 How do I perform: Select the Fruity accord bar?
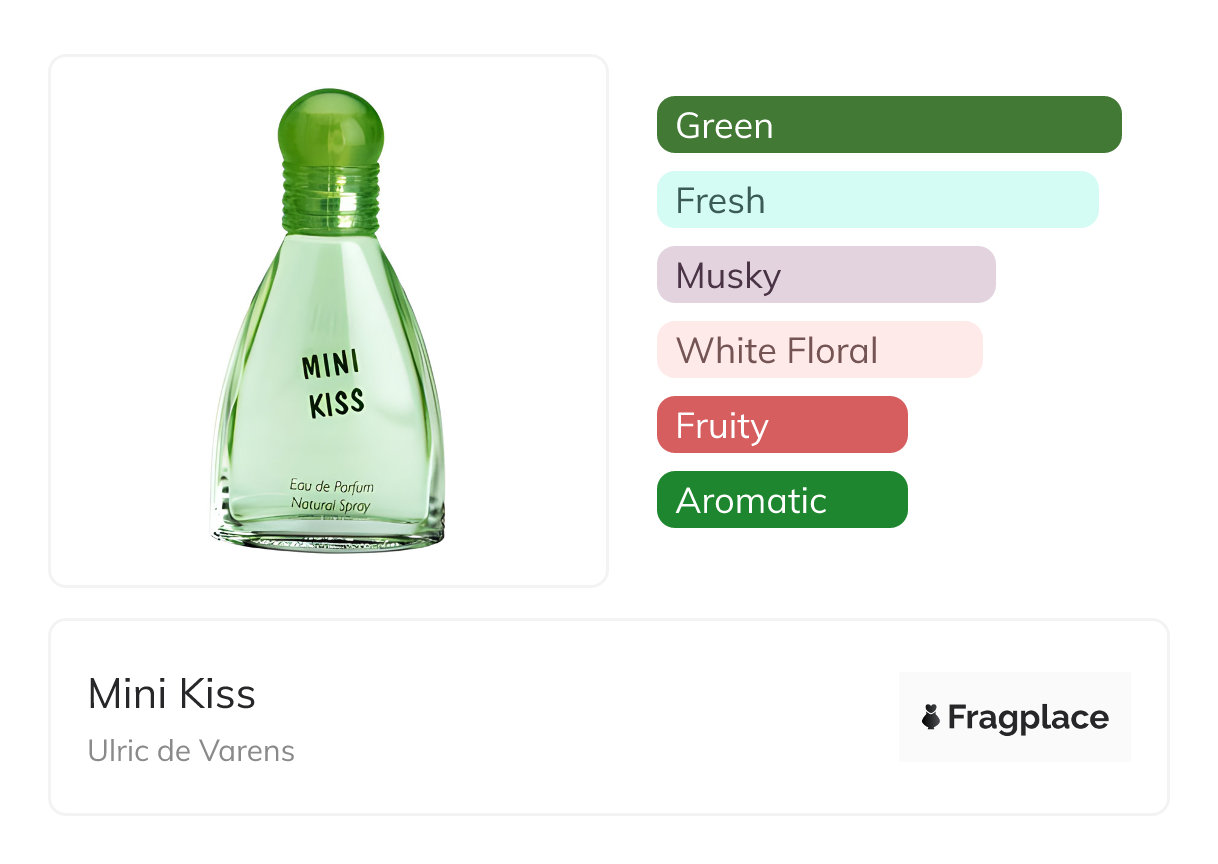pos(782,425)
